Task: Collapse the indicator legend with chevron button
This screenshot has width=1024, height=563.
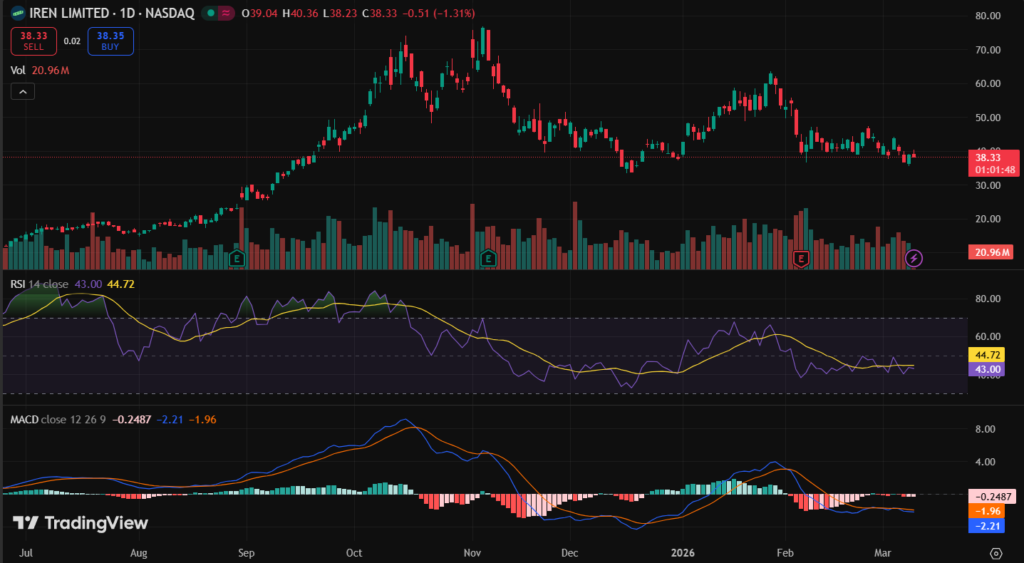Action: coord(23,91)
